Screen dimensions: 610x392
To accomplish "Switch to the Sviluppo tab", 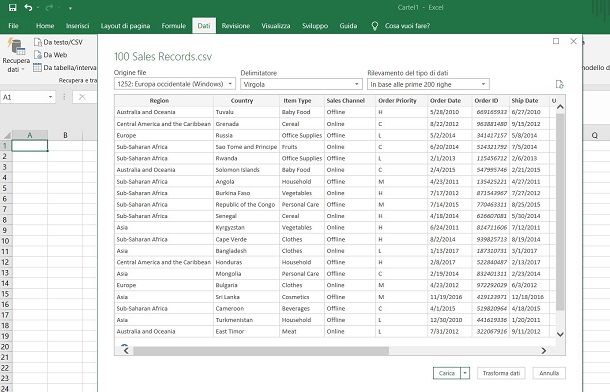I will click(315, 26).
